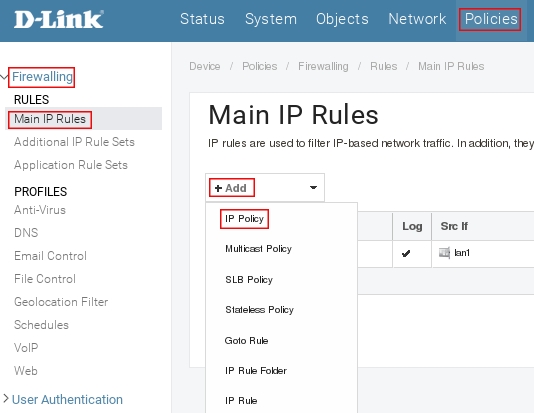Click the Src If column header
Viewport: 534px width, 413px height.
[x=454, y=226]
